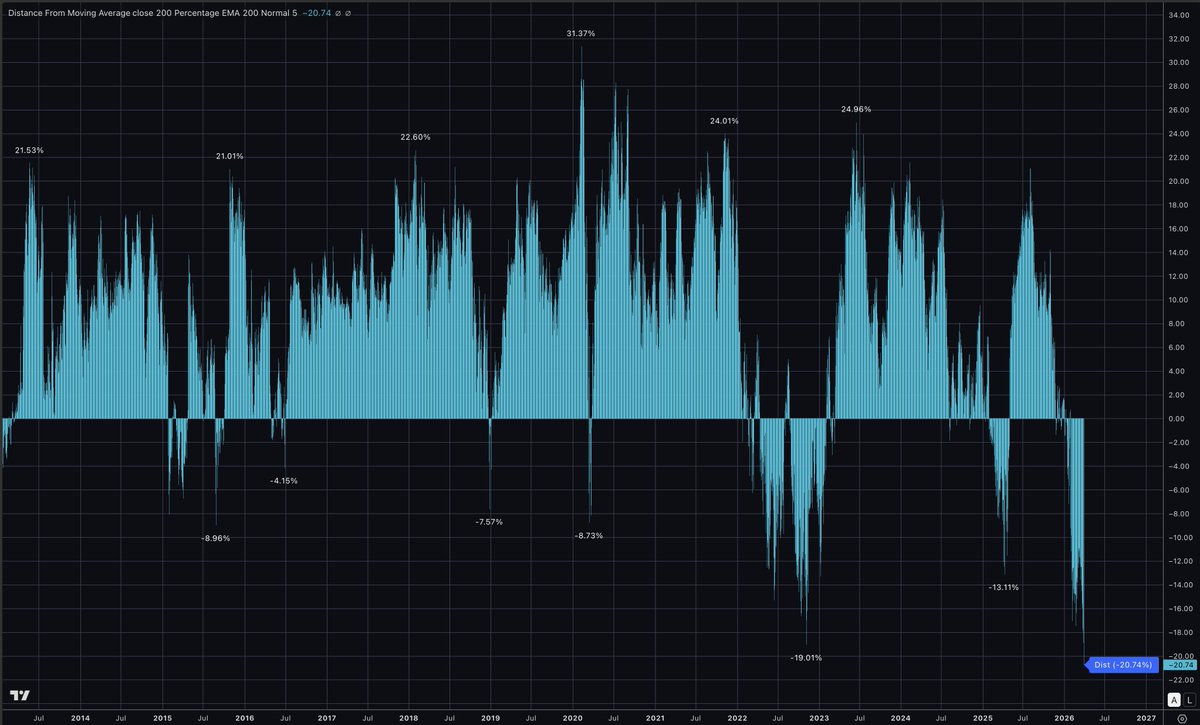Select the -8.96% trough annotation
This screenshot has height=725, width=1200.
coord(215,538)
